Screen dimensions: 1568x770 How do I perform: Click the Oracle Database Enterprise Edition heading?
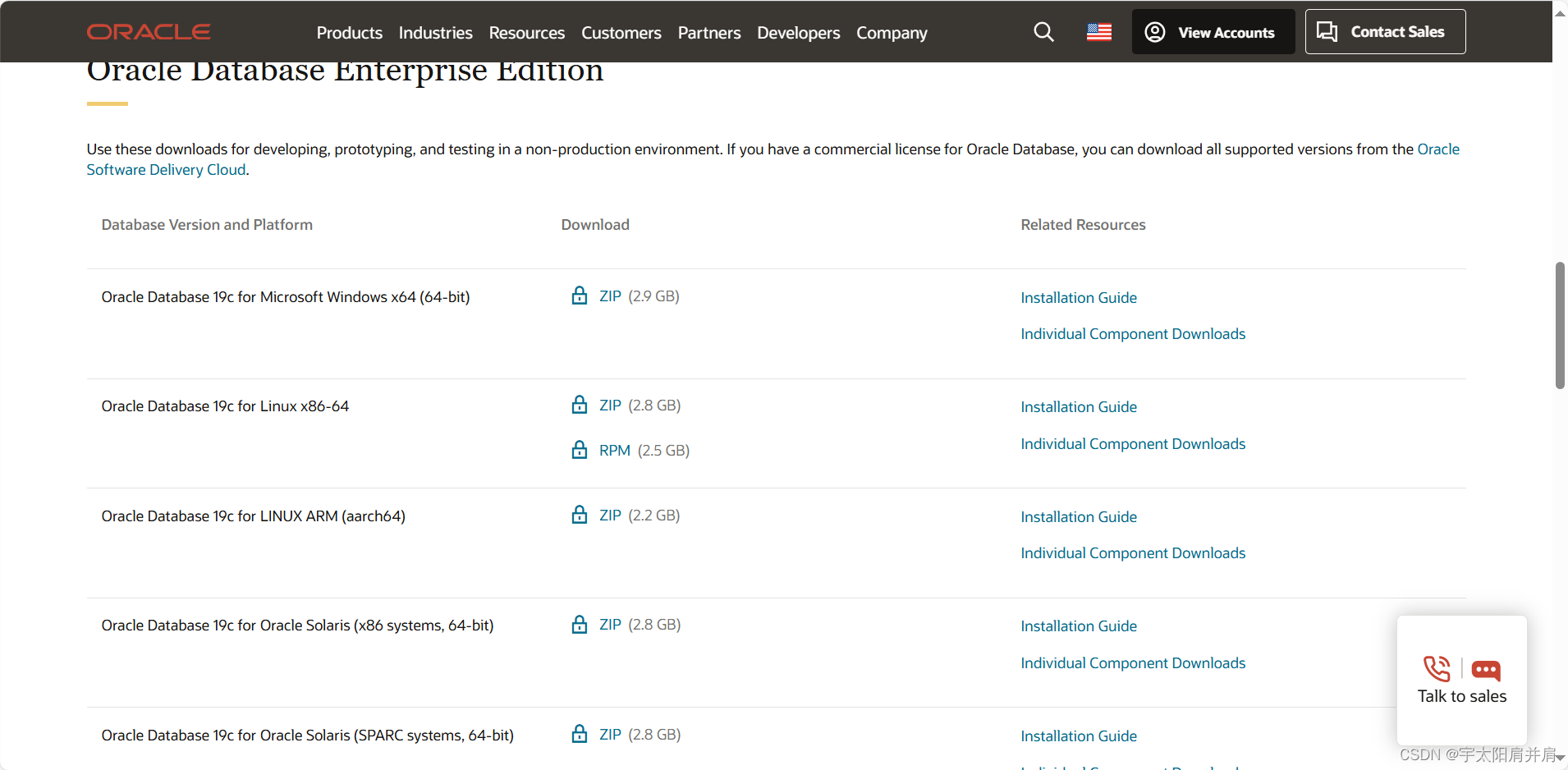tap(345, 71)
